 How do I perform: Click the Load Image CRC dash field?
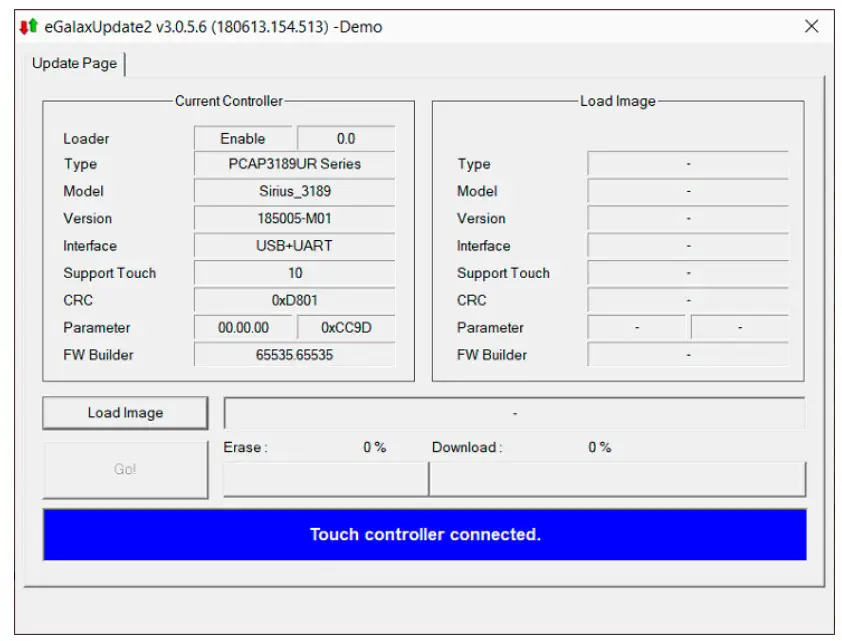point(688,300)
